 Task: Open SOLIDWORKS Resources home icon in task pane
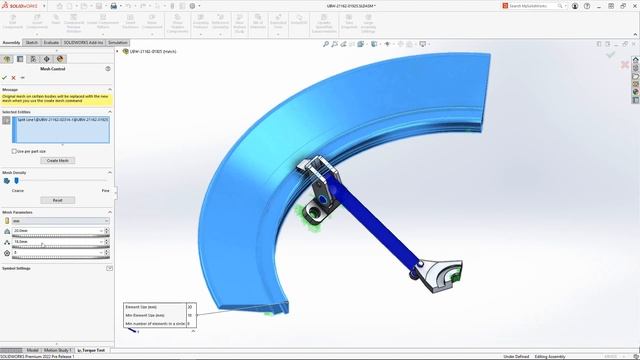[x=636, y=60]
